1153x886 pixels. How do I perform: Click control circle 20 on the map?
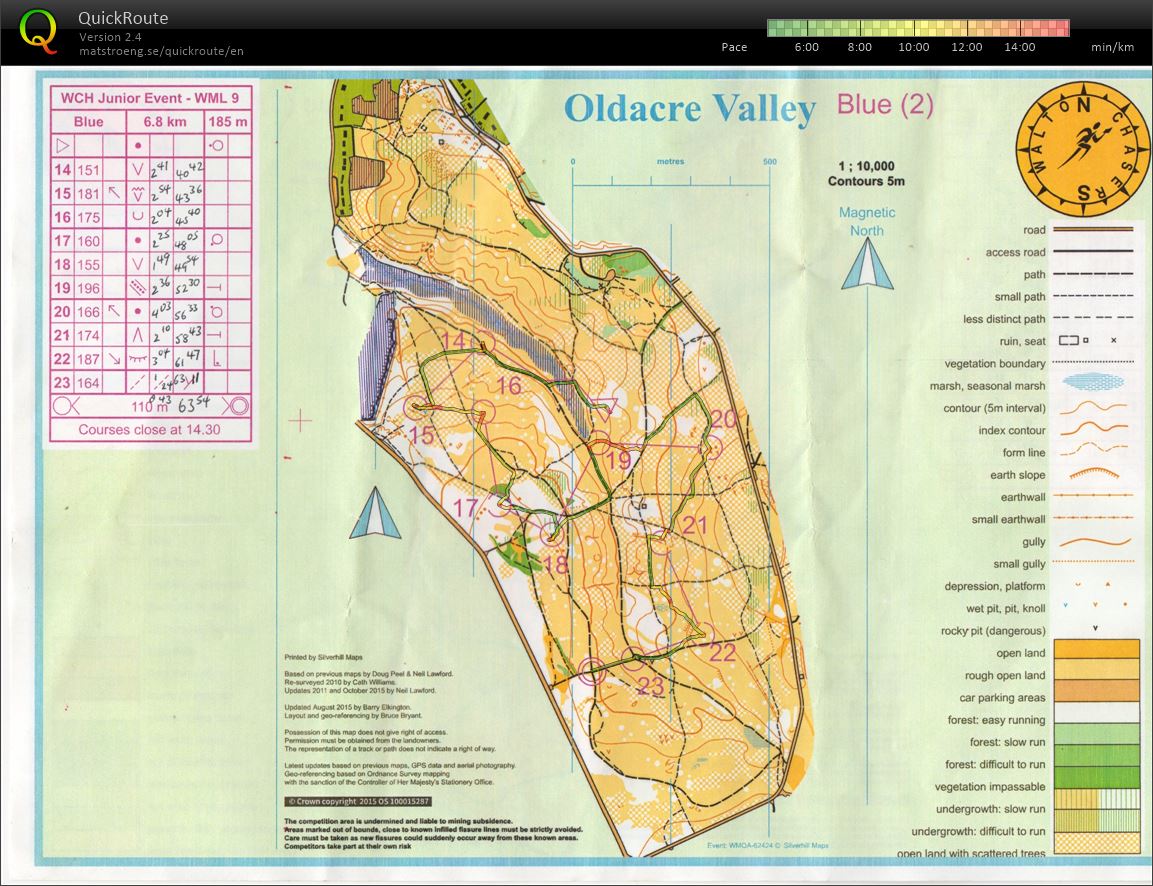point(710,447)
